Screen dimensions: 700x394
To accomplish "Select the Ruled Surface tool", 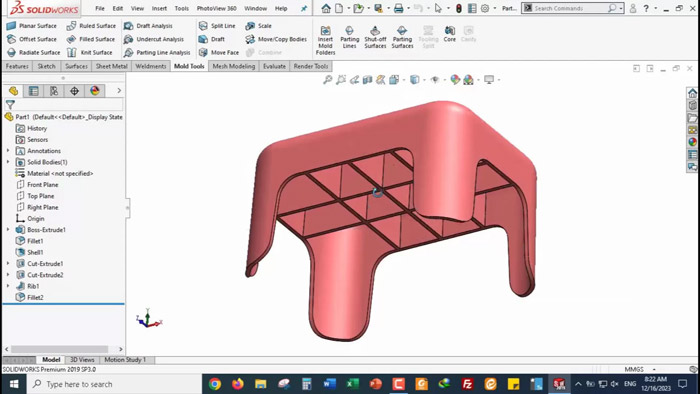I will click(x=91, y=26).
